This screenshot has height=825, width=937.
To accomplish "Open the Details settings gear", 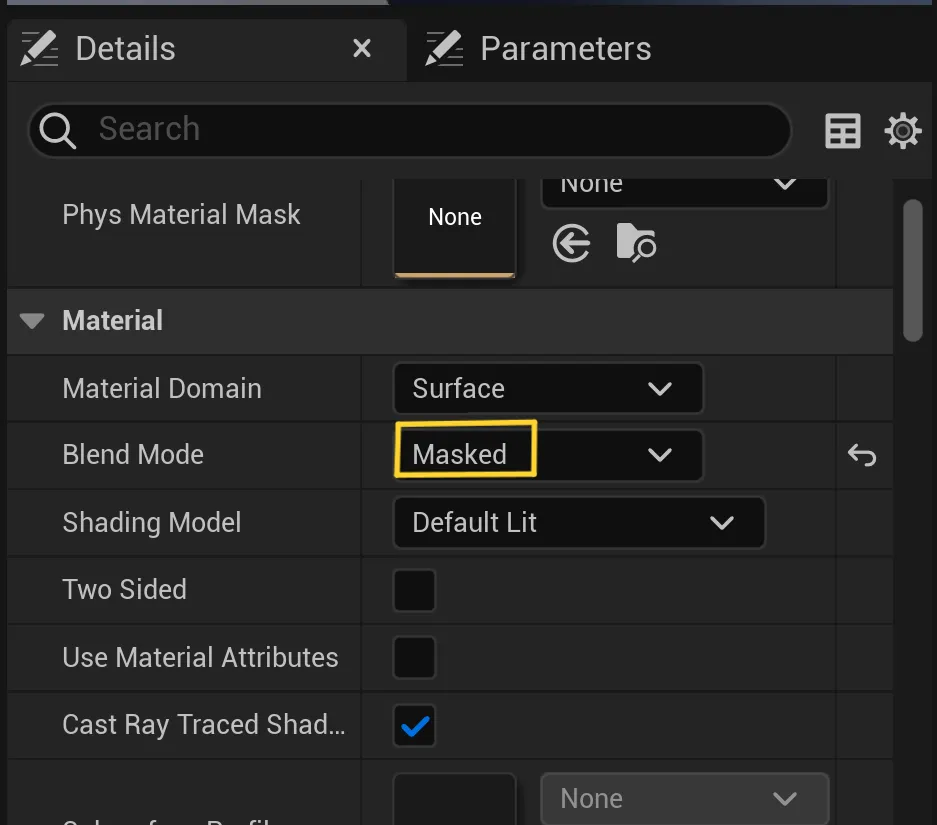I will click(x=902, y=130).
